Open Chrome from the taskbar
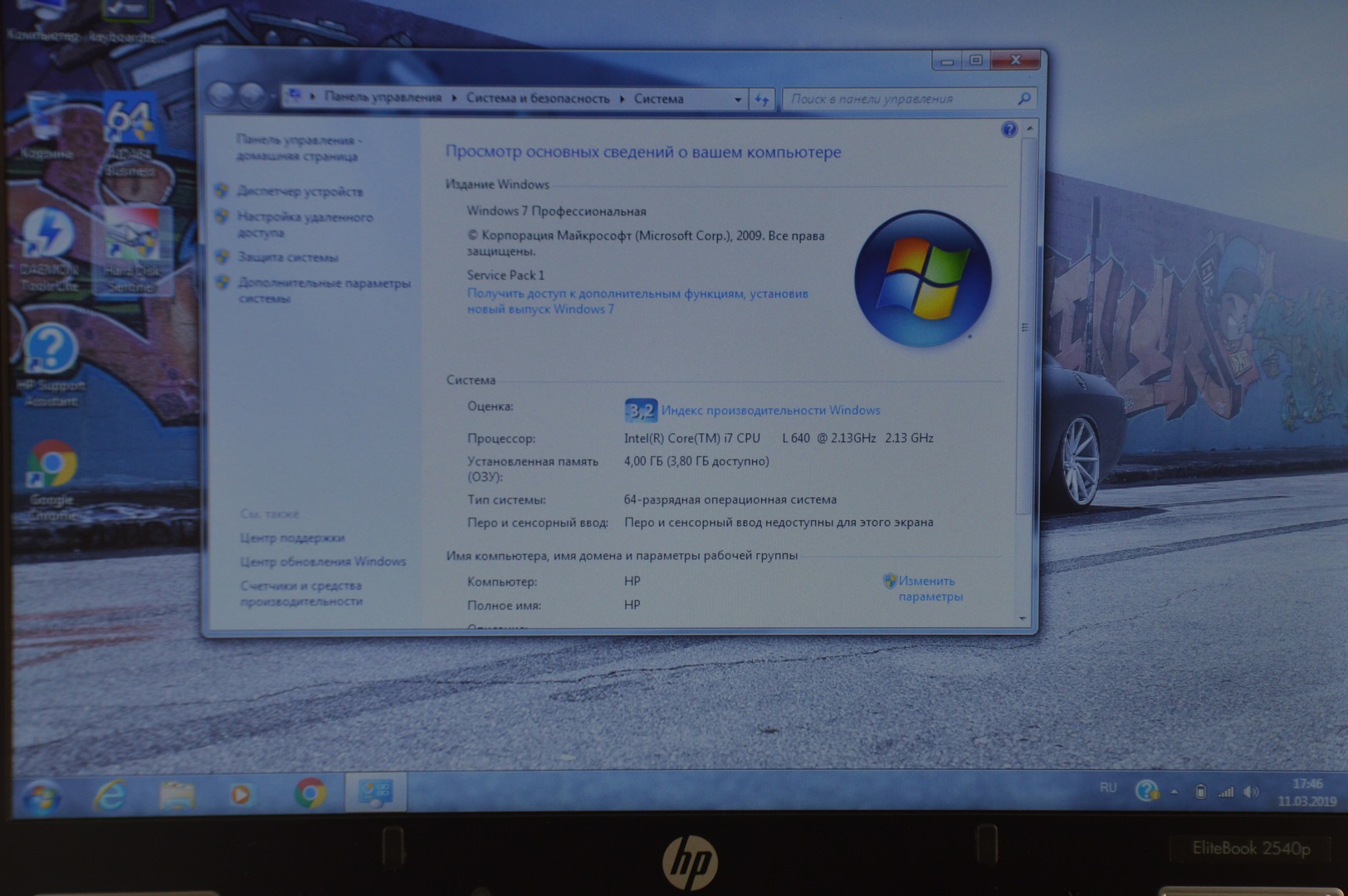The width and height of the screenshot is (1348, 896). (310, 793)
